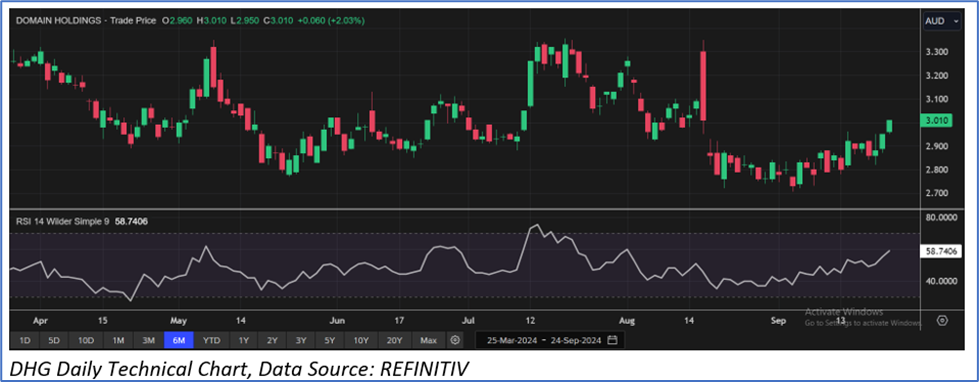The image size is (979, 382).
Task: Switch chart to YTD range
Action: 212,340
